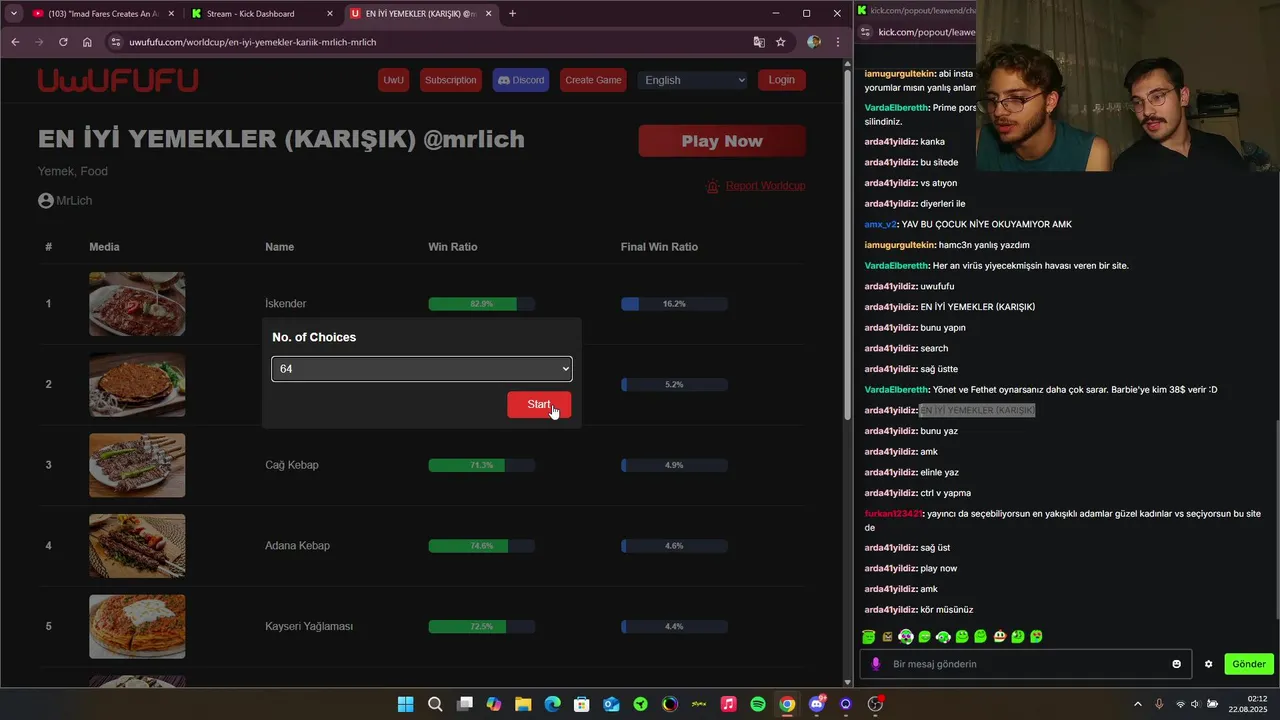
Task: Click the Login button
Action: tap(781, 80)
